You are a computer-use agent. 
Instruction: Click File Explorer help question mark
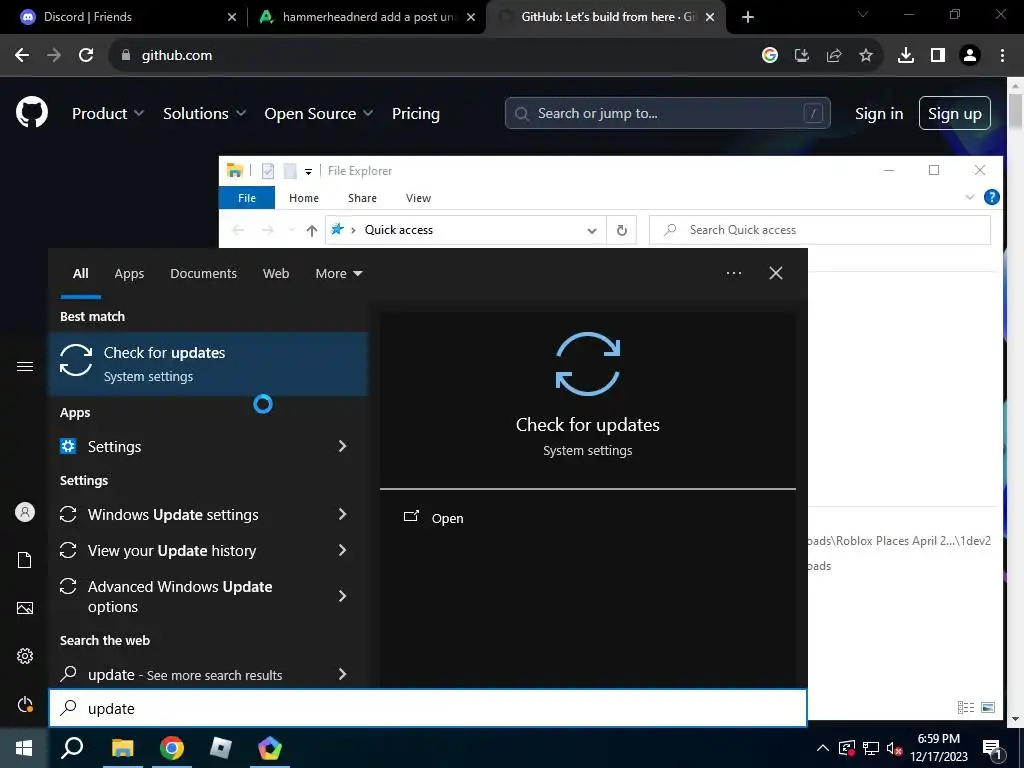(x=991, y=197)
